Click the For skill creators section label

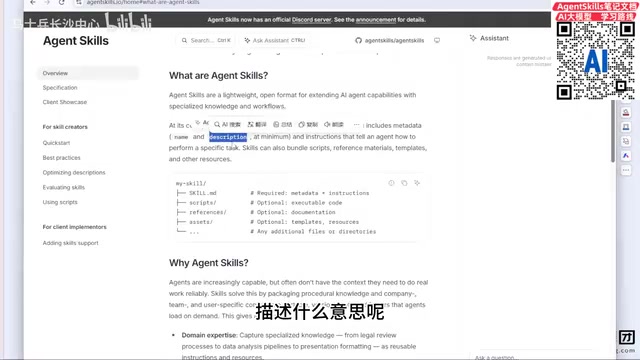tap(65, 127)
